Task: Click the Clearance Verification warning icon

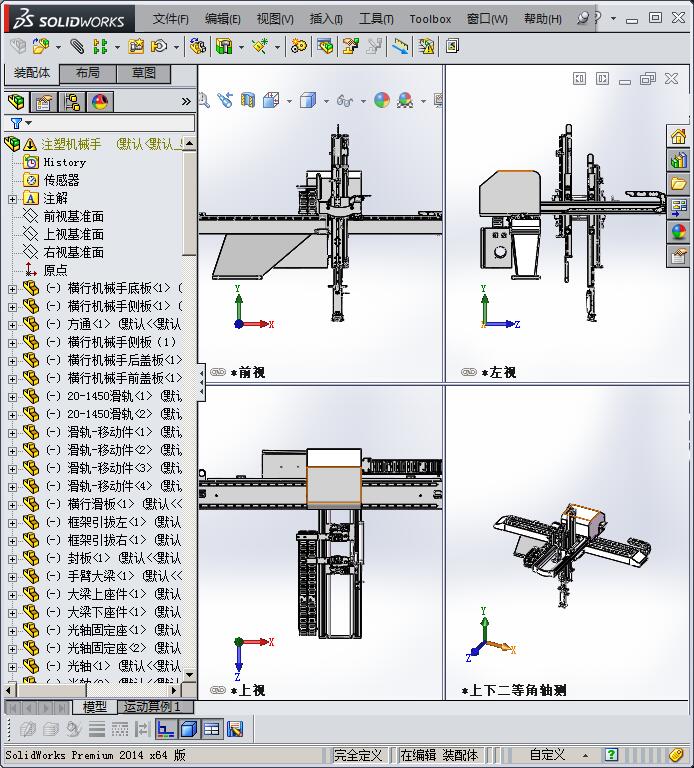Action: [x=426, y=47]
